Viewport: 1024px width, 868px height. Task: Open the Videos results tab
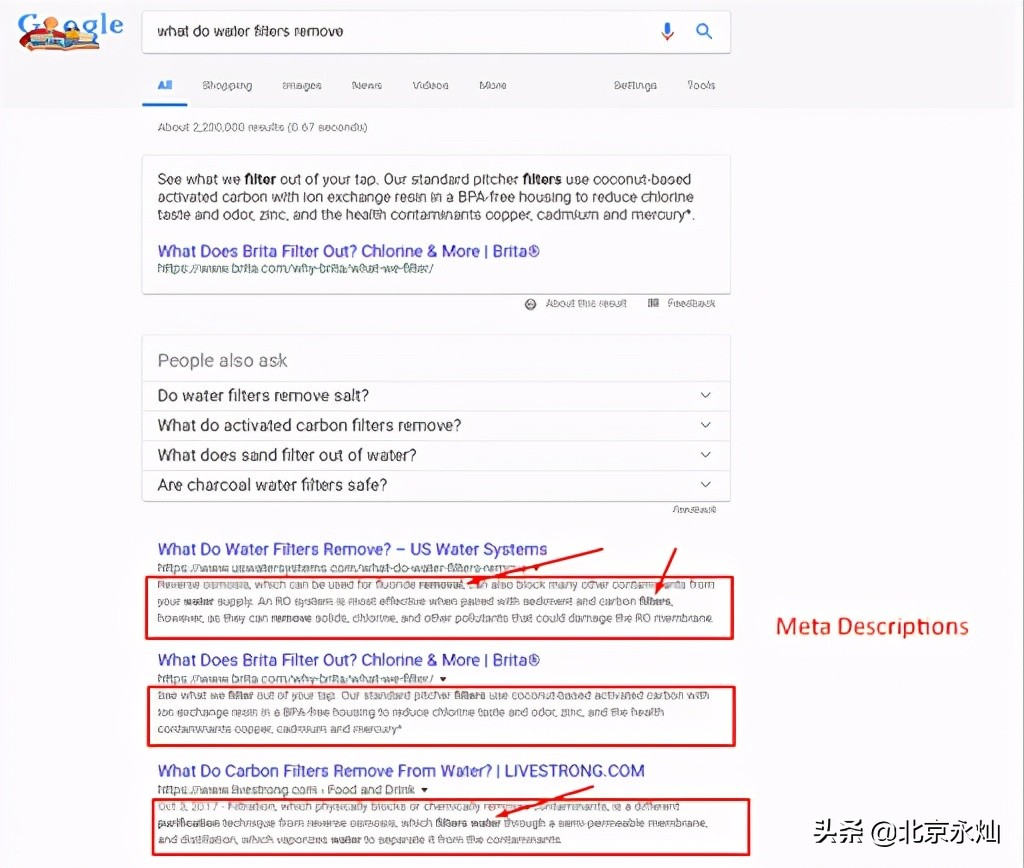[x=430, y=86]
